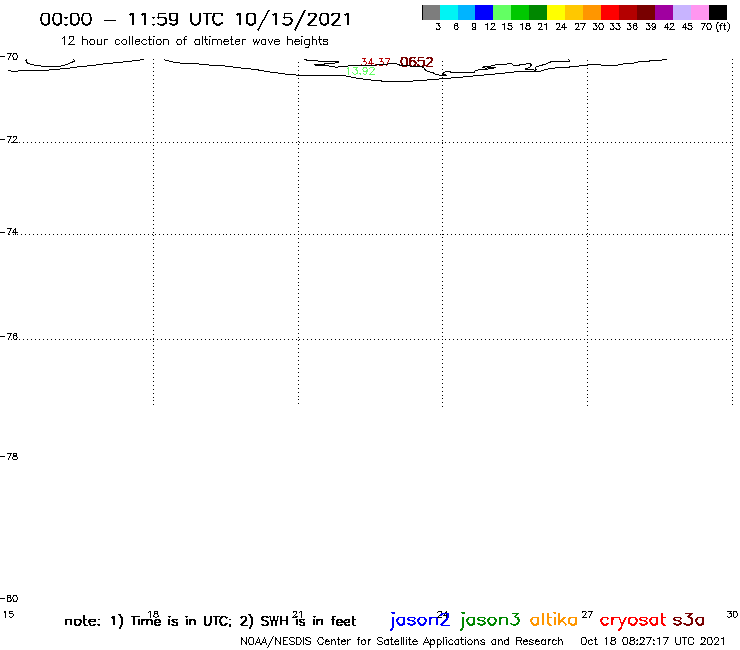This screenshot has height=650, width=740.
Task: Click the '24' label under the color legend
Action: [561, 27]
